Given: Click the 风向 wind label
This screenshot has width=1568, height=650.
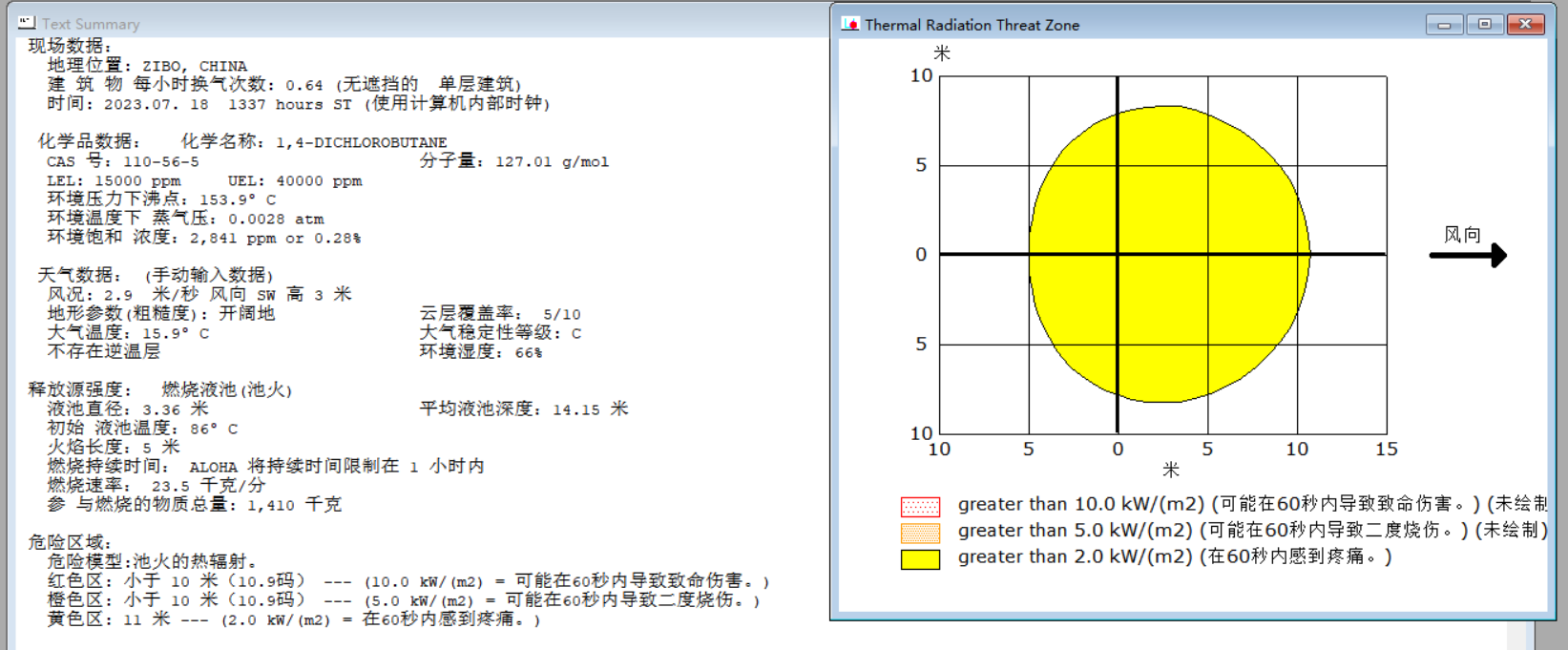Looking at the screenshot, I should pyautogui.click(x=1462, y=235).
